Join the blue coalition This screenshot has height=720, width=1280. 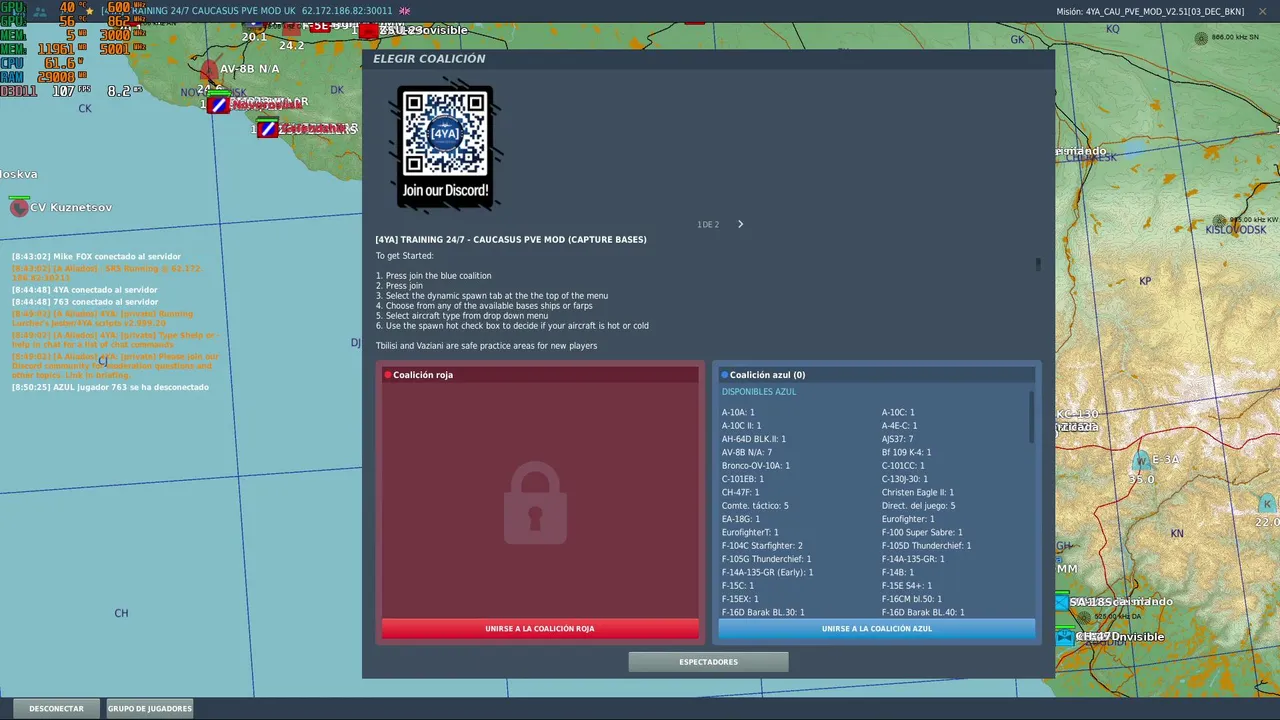[x=876, y=629]
